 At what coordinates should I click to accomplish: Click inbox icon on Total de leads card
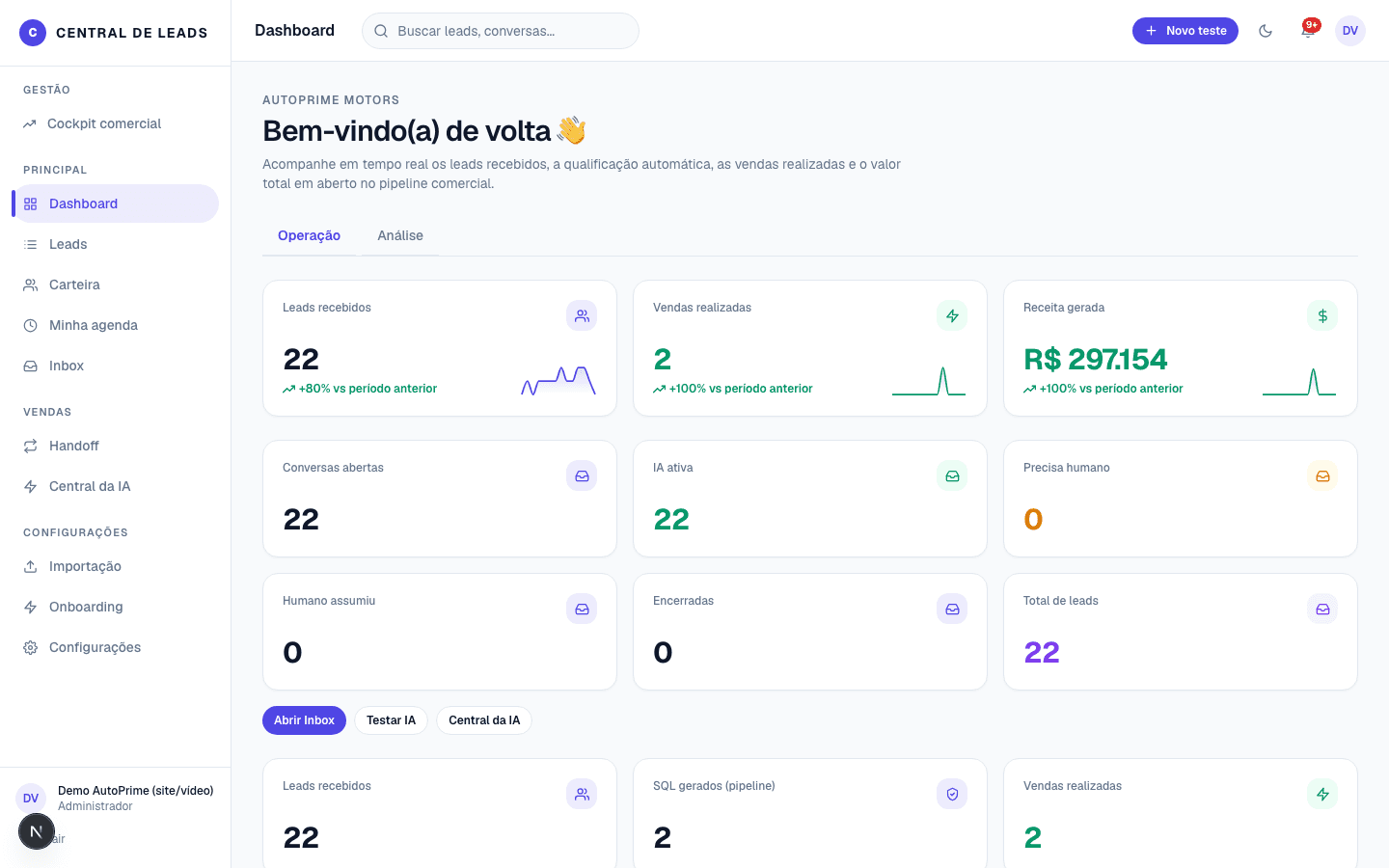click(x=1322, y=609)
